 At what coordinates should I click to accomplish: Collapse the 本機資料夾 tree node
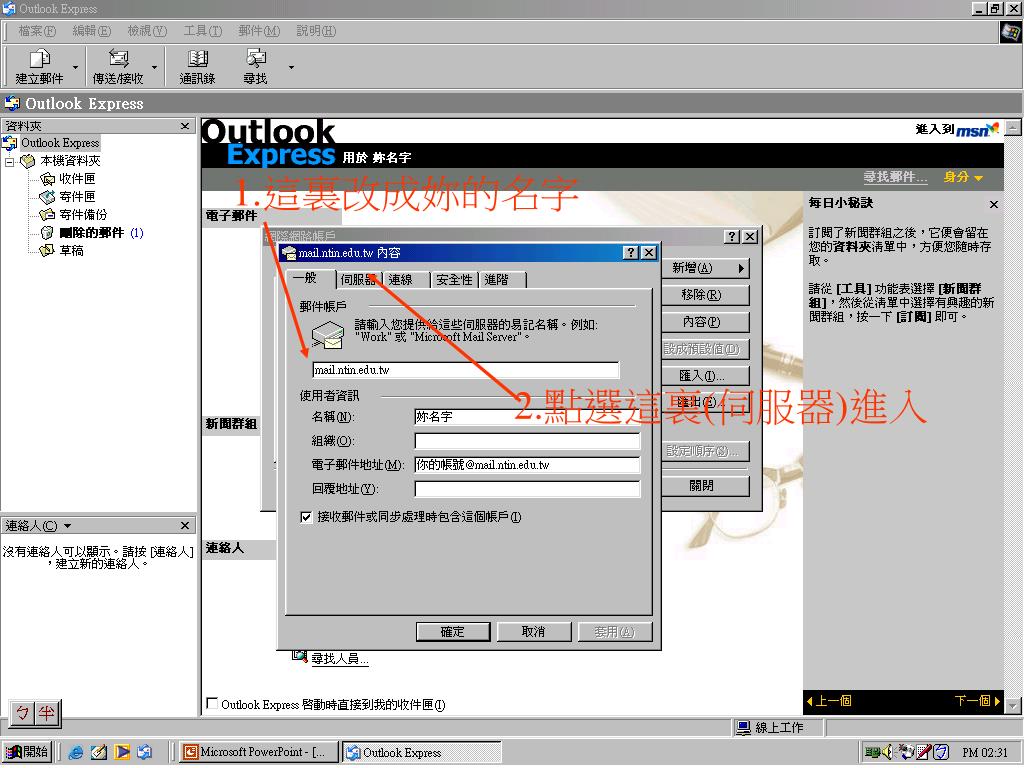10,161
